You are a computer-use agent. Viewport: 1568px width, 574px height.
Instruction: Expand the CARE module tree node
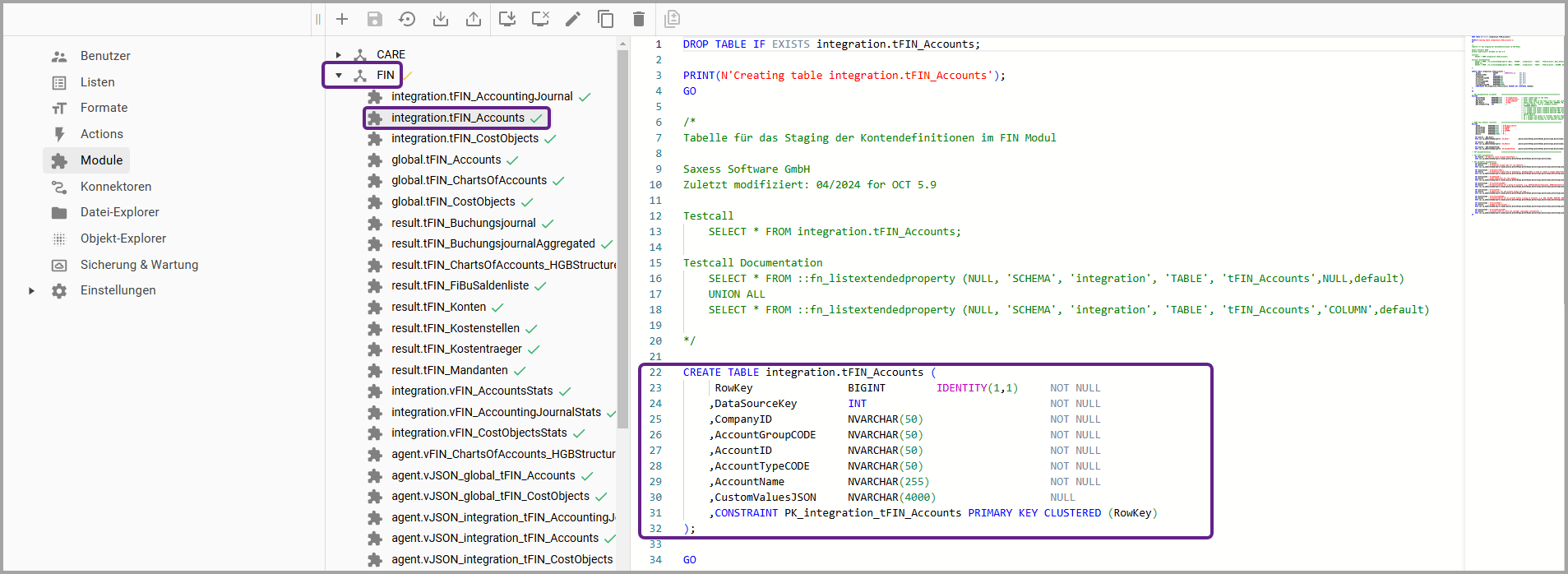coord(339,55)
